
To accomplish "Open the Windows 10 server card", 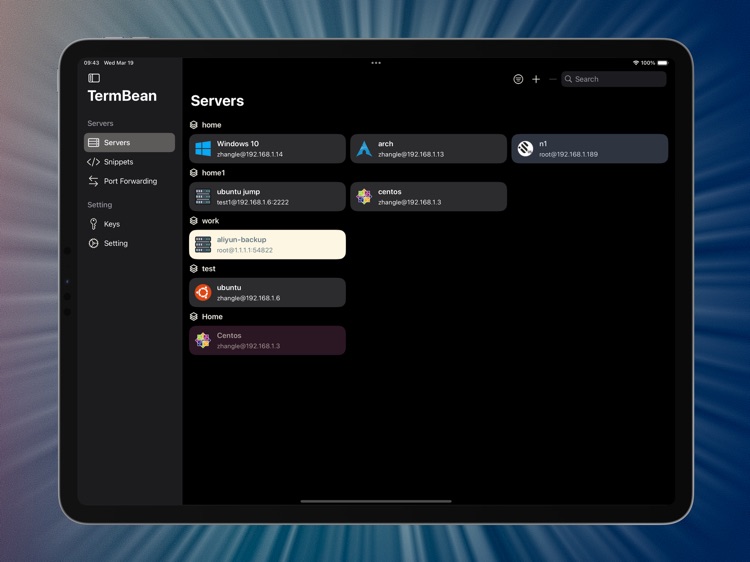I will click(x=267, y=149).
